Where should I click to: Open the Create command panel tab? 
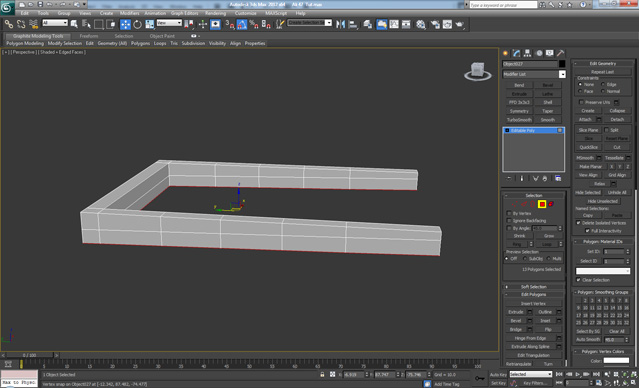click(x=506, y=53)
